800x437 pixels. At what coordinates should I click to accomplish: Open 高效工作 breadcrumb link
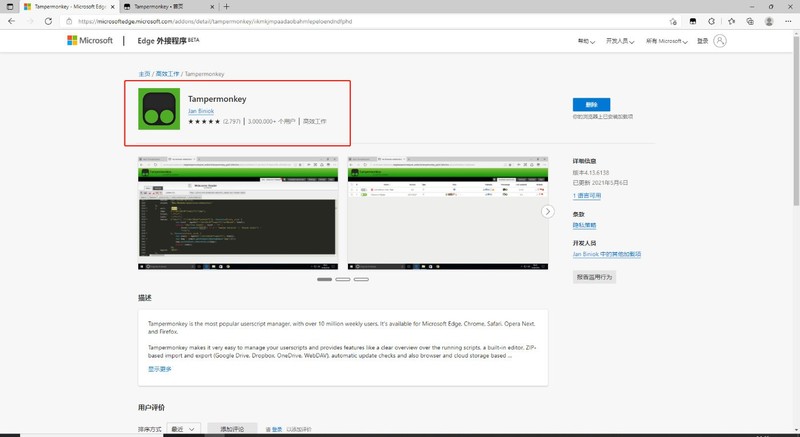click(x=167, y=74)
